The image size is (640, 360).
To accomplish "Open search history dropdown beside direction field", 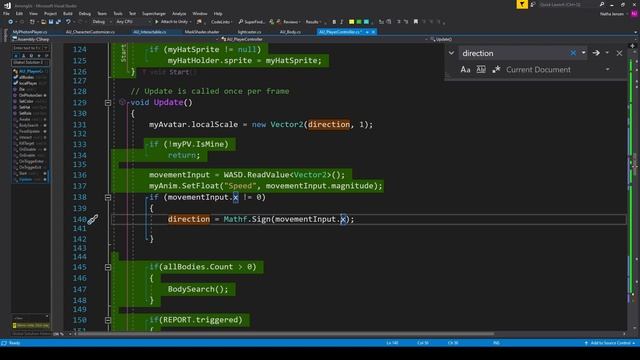I will click(x=583, y=53).
